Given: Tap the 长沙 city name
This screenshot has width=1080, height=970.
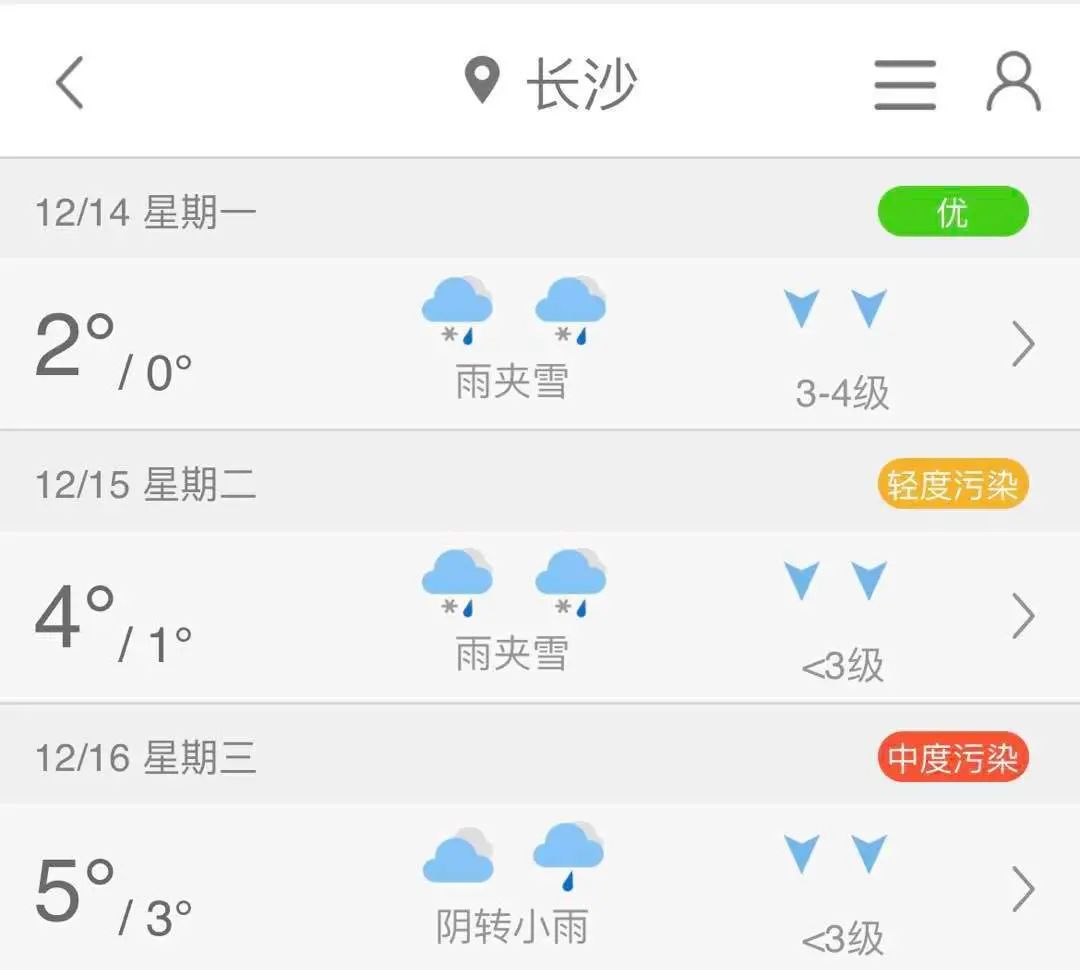Looking at the screenshot, I should coord(581,84).
